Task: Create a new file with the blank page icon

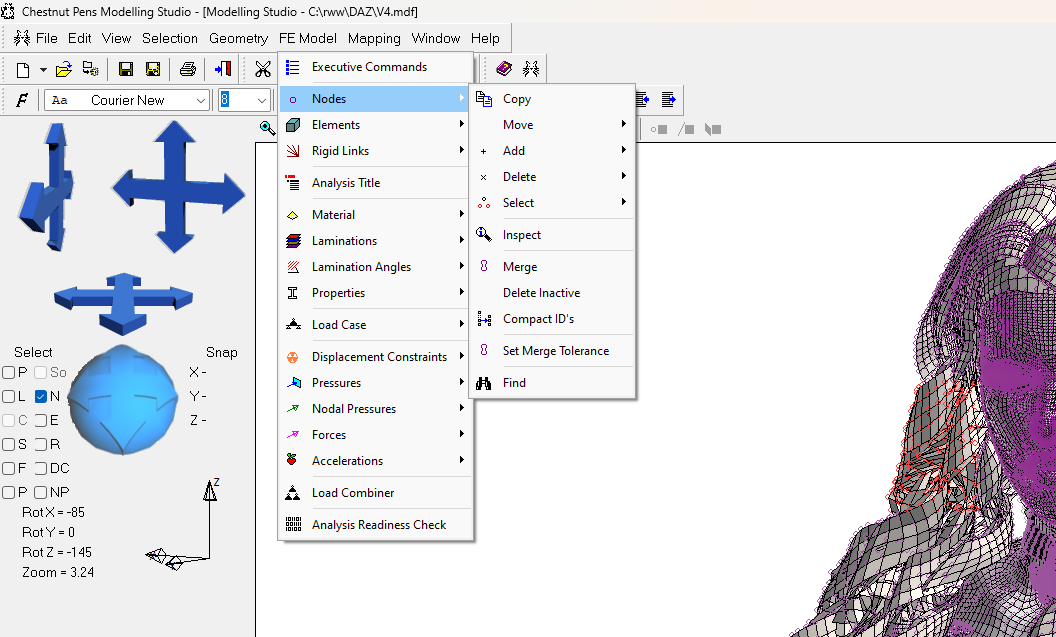Action: [23, 69]
